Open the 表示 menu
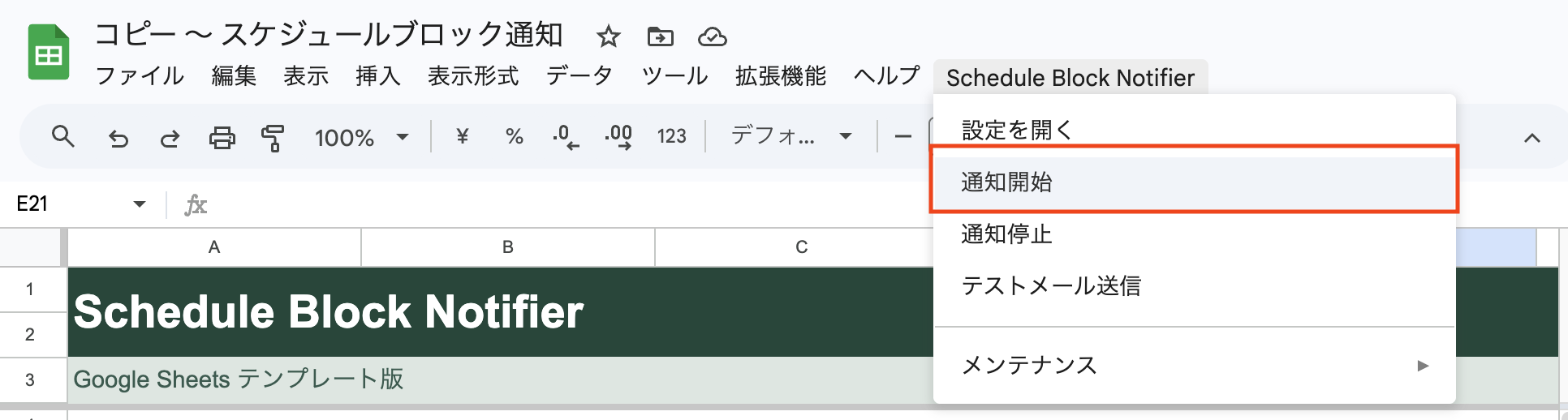Viewport: 1568px width, 420px height. point(306,76)
